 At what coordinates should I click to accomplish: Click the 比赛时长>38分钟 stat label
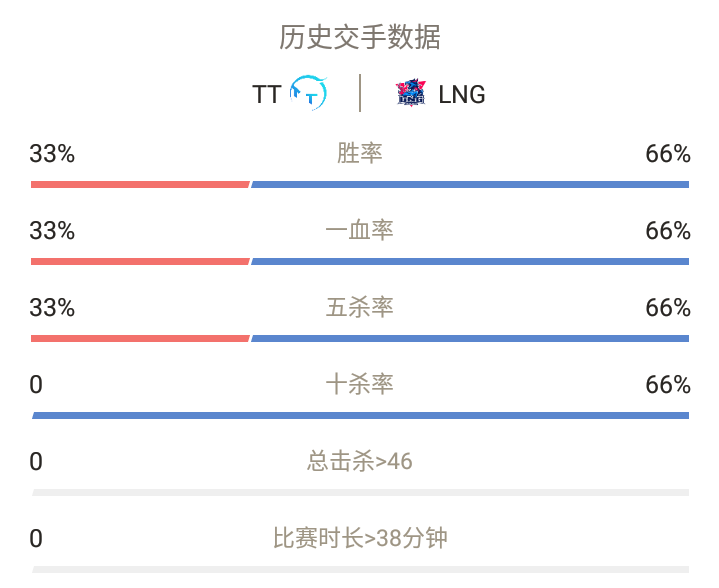click(360, 538)
